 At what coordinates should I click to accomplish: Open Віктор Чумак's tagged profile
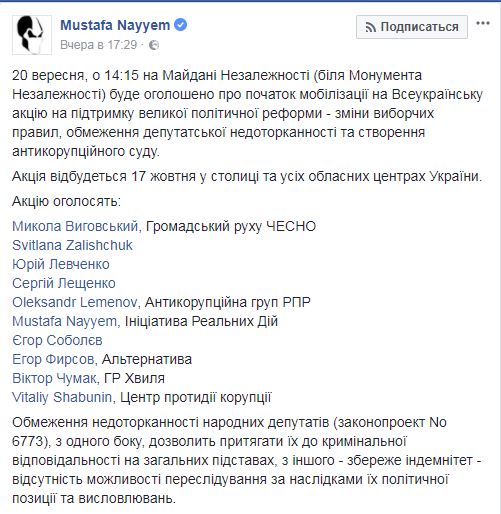[x=55, y=378]
